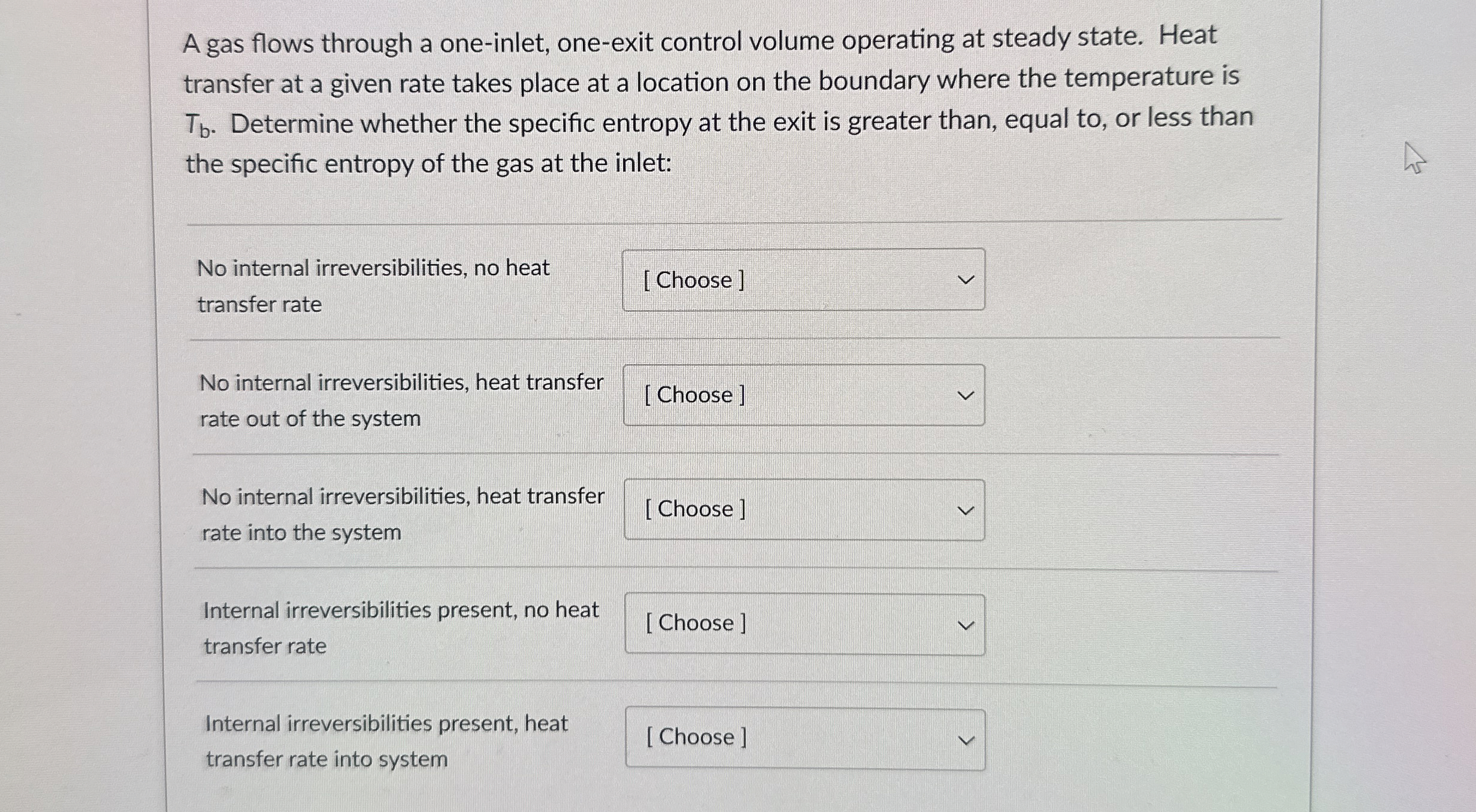The width and height of the screenshot is (1476, 812).
Task: Expand the bottom [Choose] selector using its chevron
Action: tap(966, 739)
